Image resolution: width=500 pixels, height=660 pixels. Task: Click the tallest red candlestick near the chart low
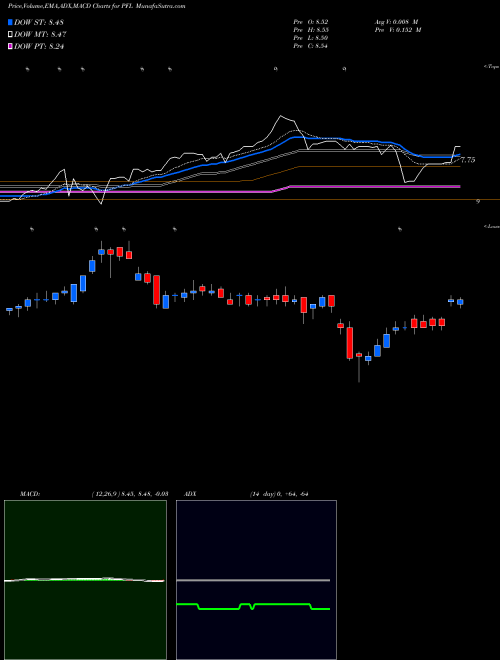point(350,343)
